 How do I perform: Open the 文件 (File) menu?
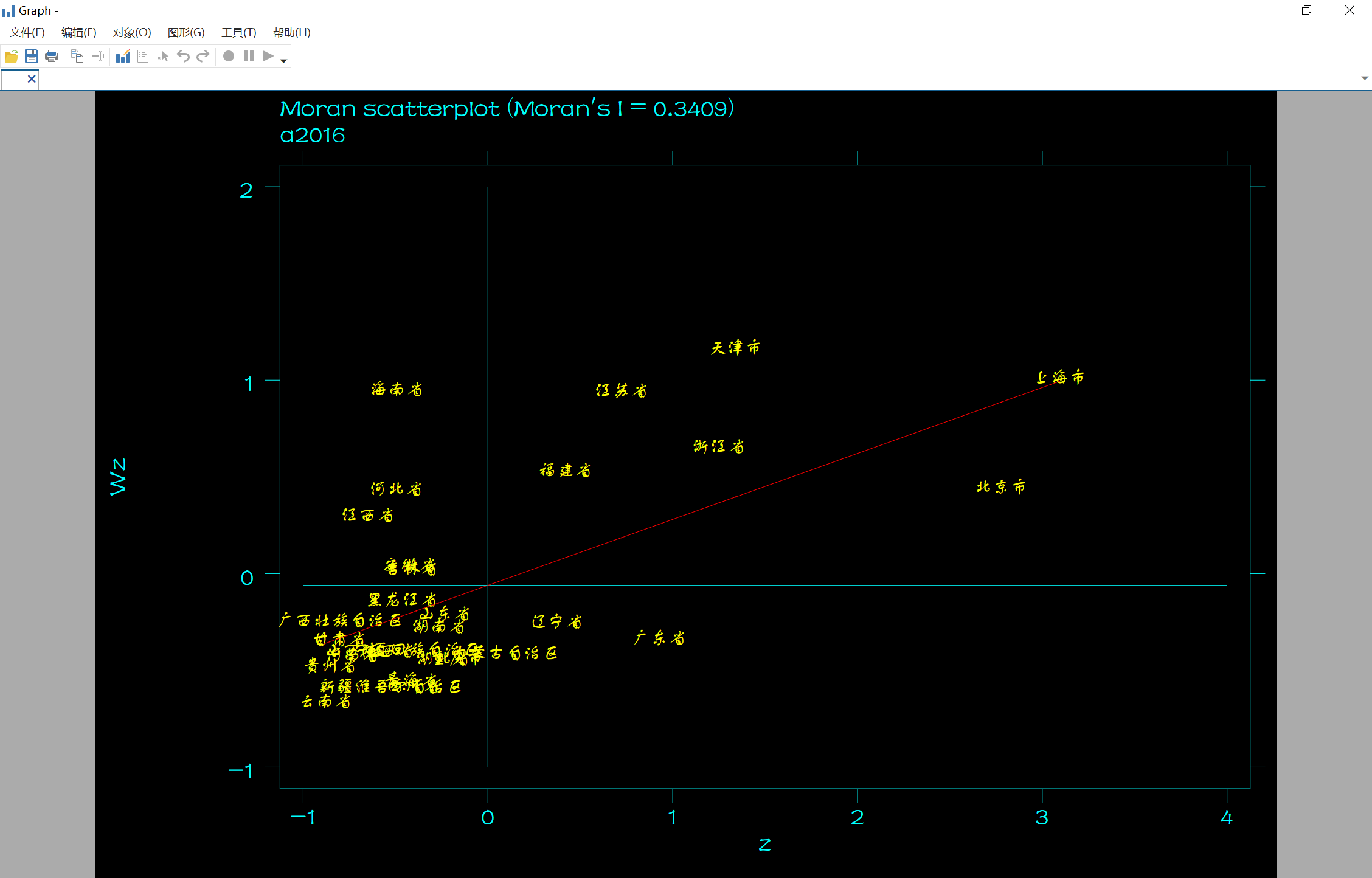point(27,32)
